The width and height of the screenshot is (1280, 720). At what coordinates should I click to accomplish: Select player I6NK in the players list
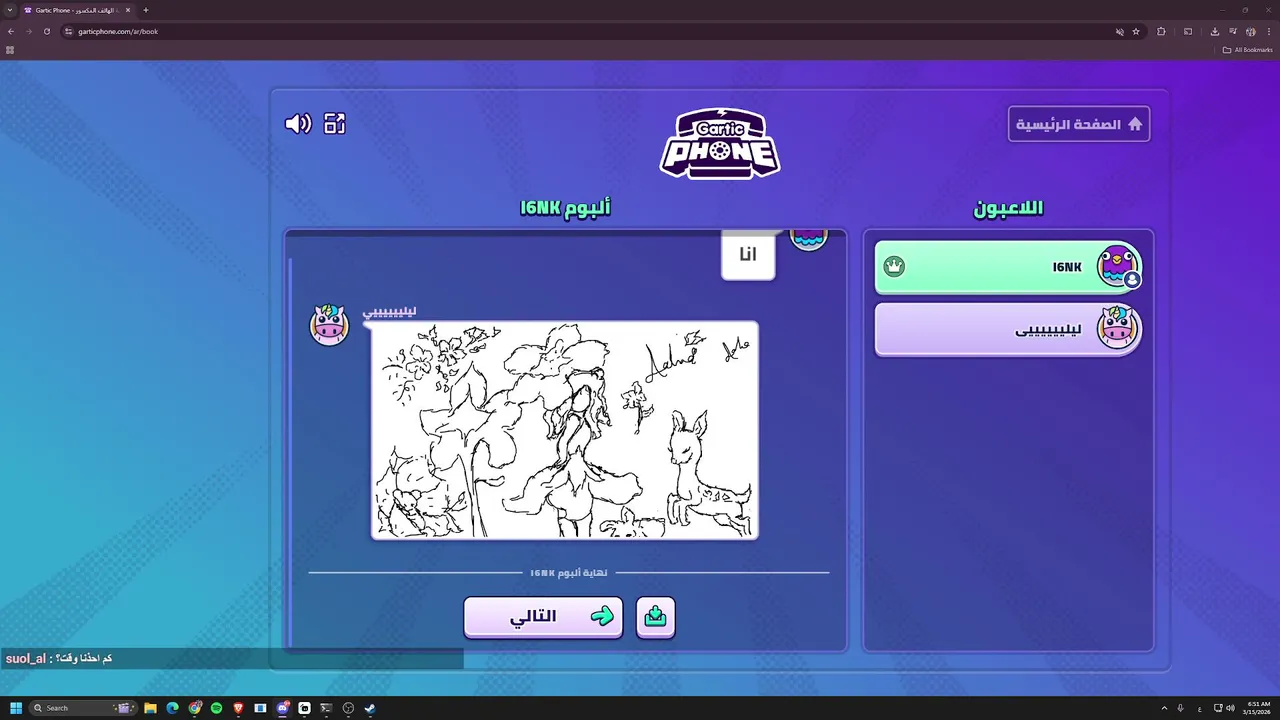[x=1008, y=267]
